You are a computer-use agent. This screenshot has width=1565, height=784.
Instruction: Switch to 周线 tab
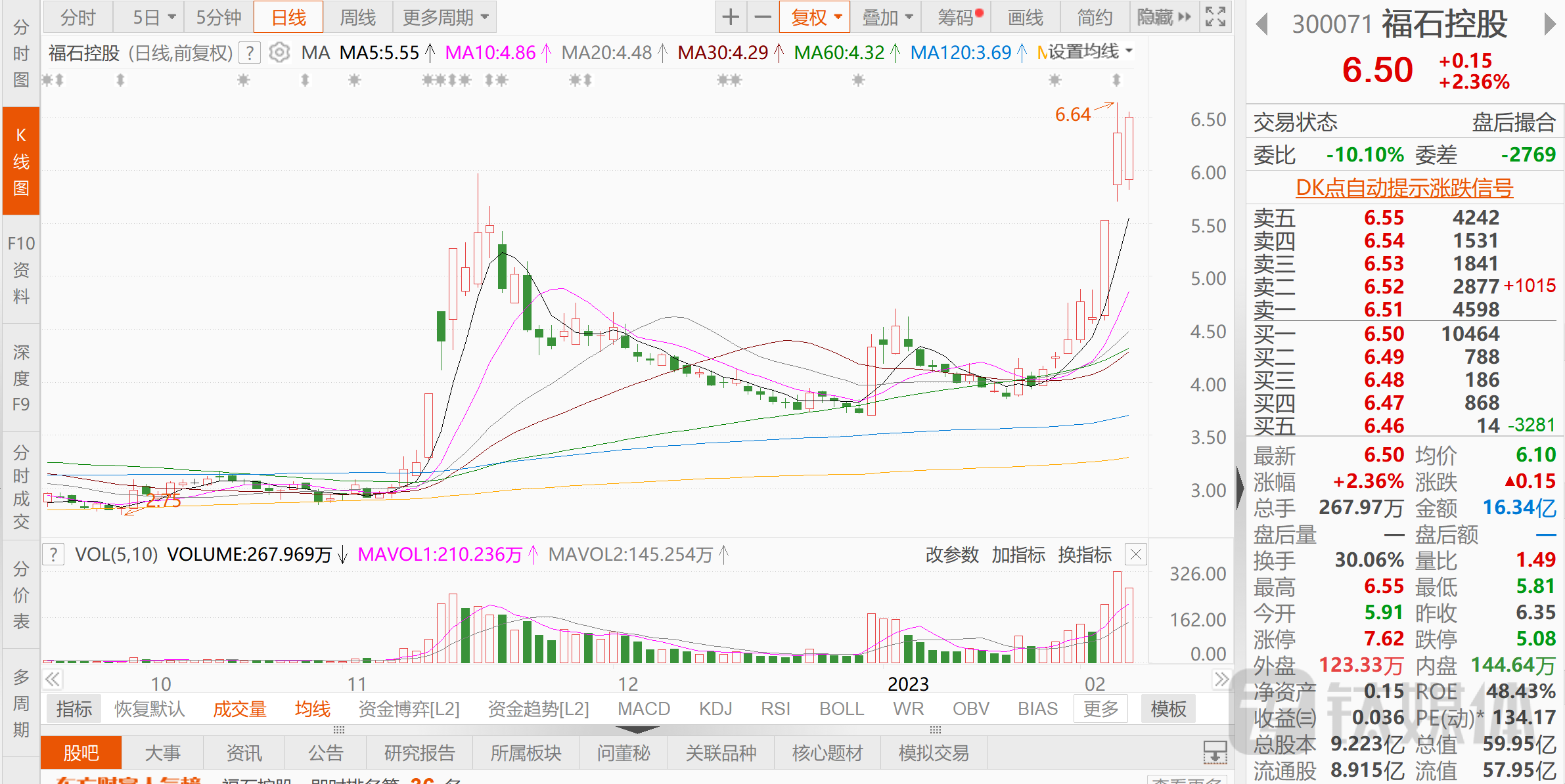357,17
